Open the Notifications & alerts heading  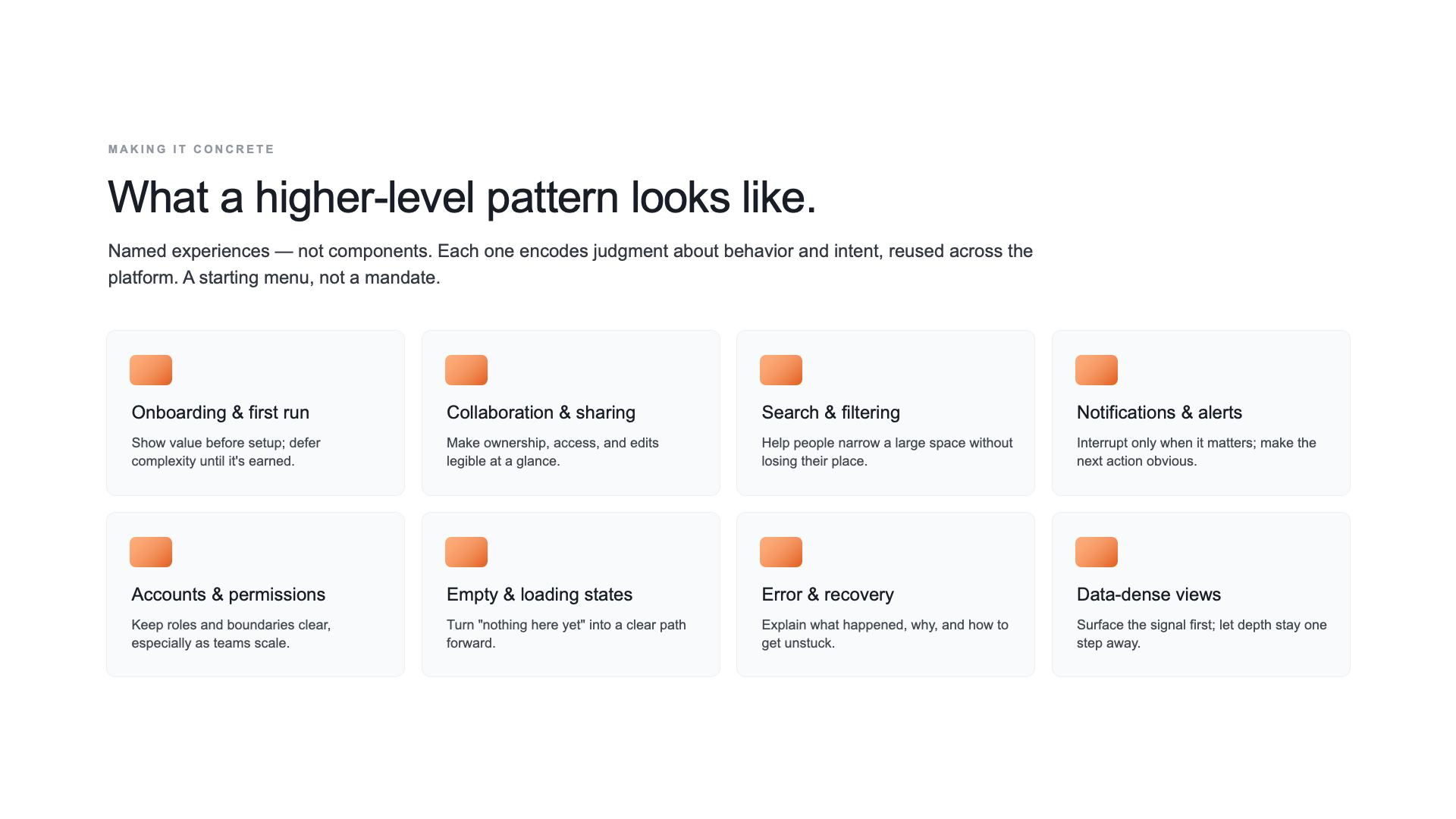tap(1159, 413)
